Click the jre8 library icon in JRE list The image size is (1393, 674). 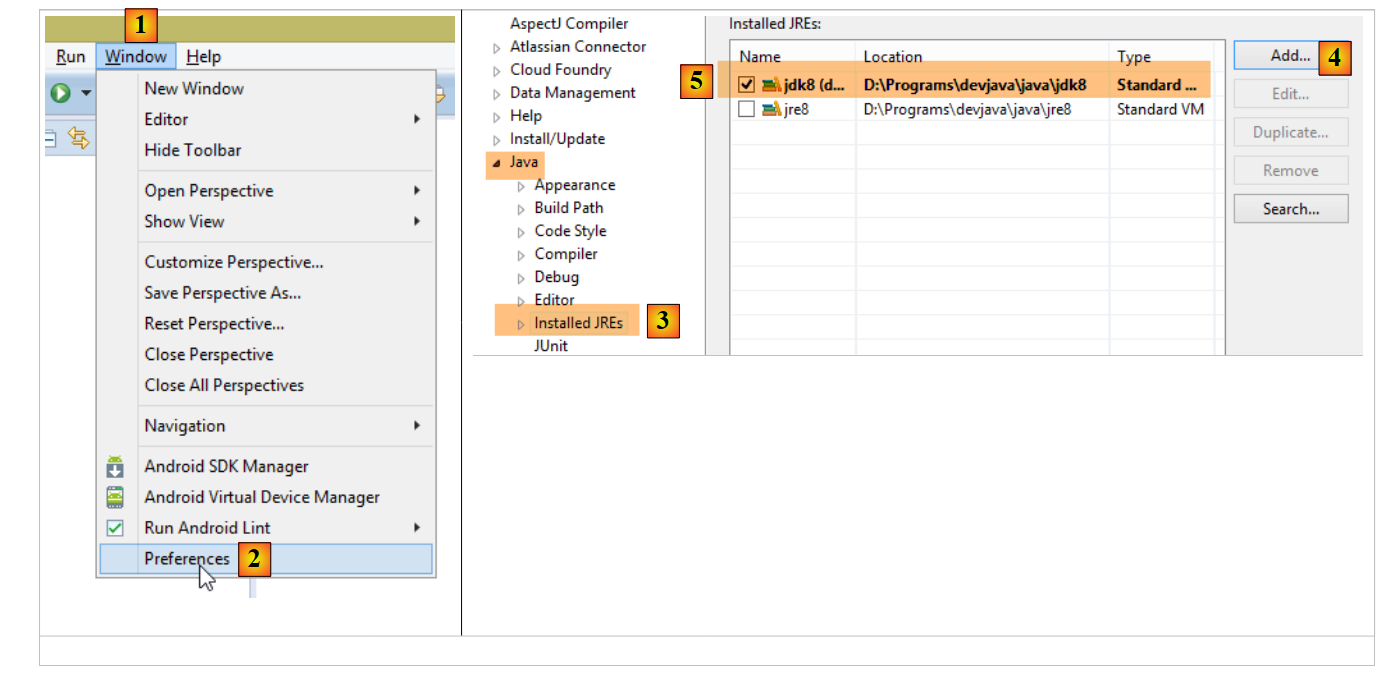point(771,109)
